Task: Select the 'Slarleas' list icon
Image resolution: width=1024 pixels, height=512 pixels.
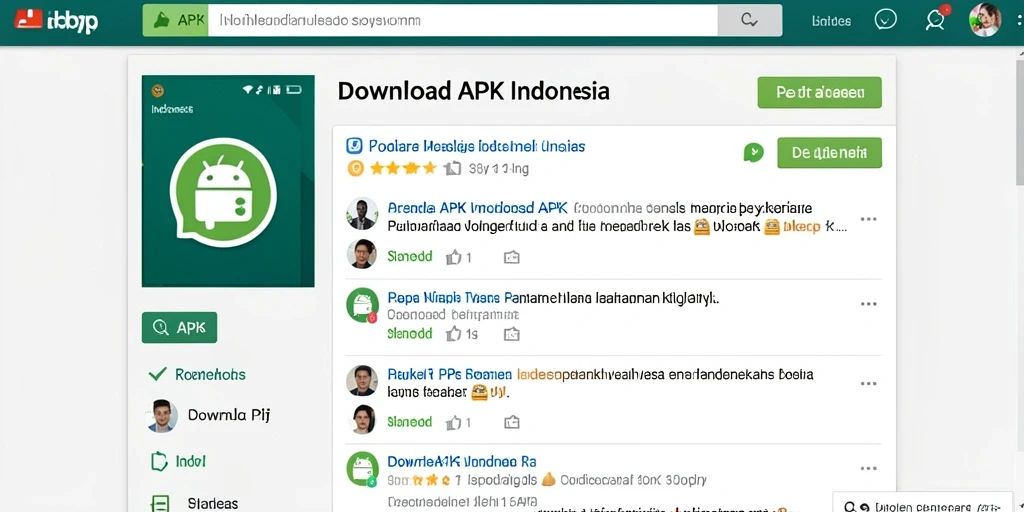Action: pos(159,504)
